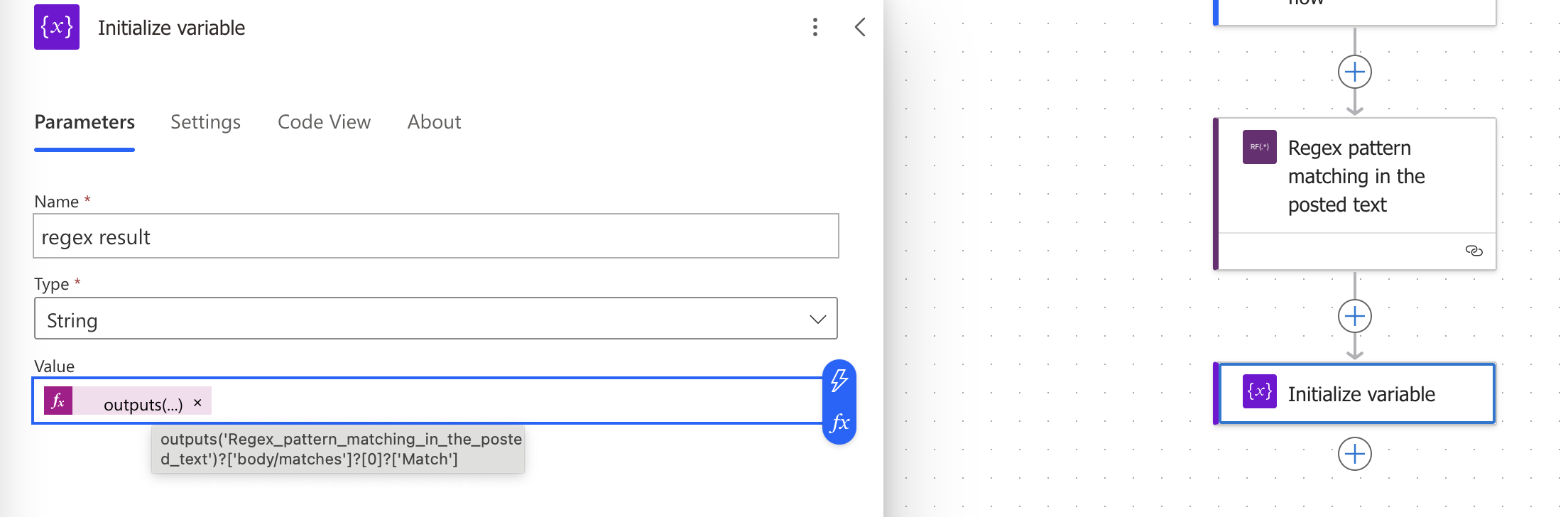Open the three-dot more options menu
1568x517 pixels.
[x=815, y=28]
